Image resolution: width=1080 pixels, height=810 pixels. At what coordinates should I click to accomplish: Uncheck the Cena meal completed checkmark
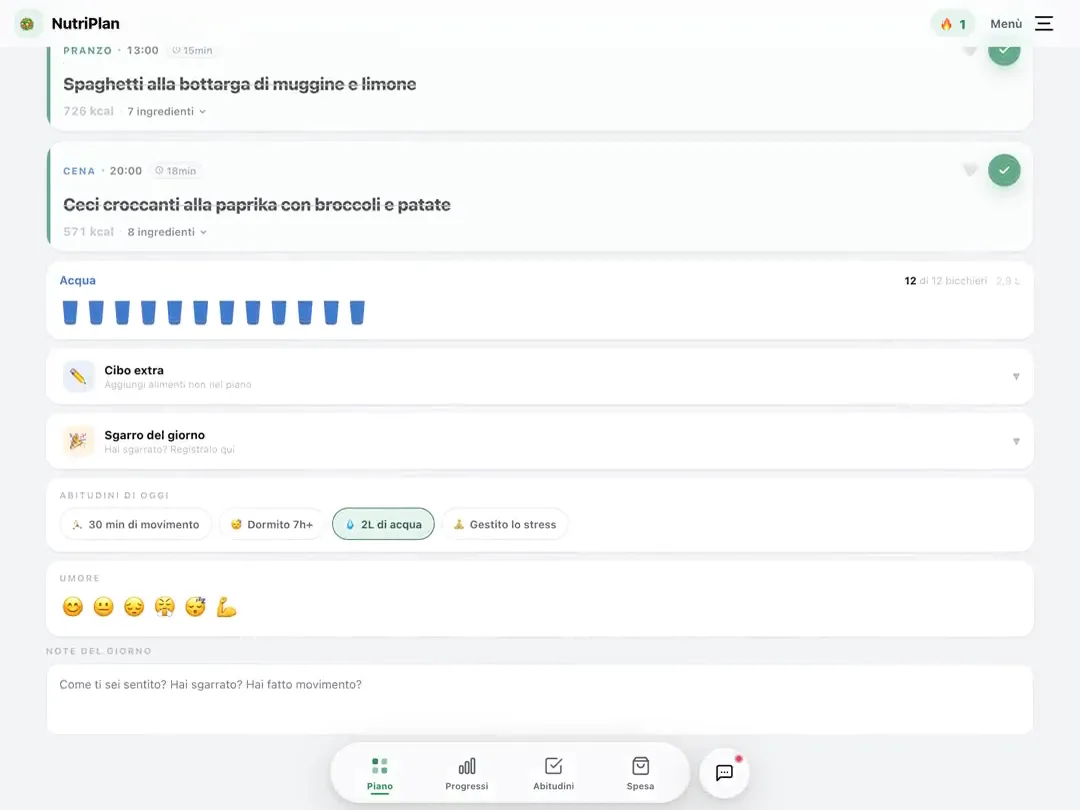pos(1004,170)
